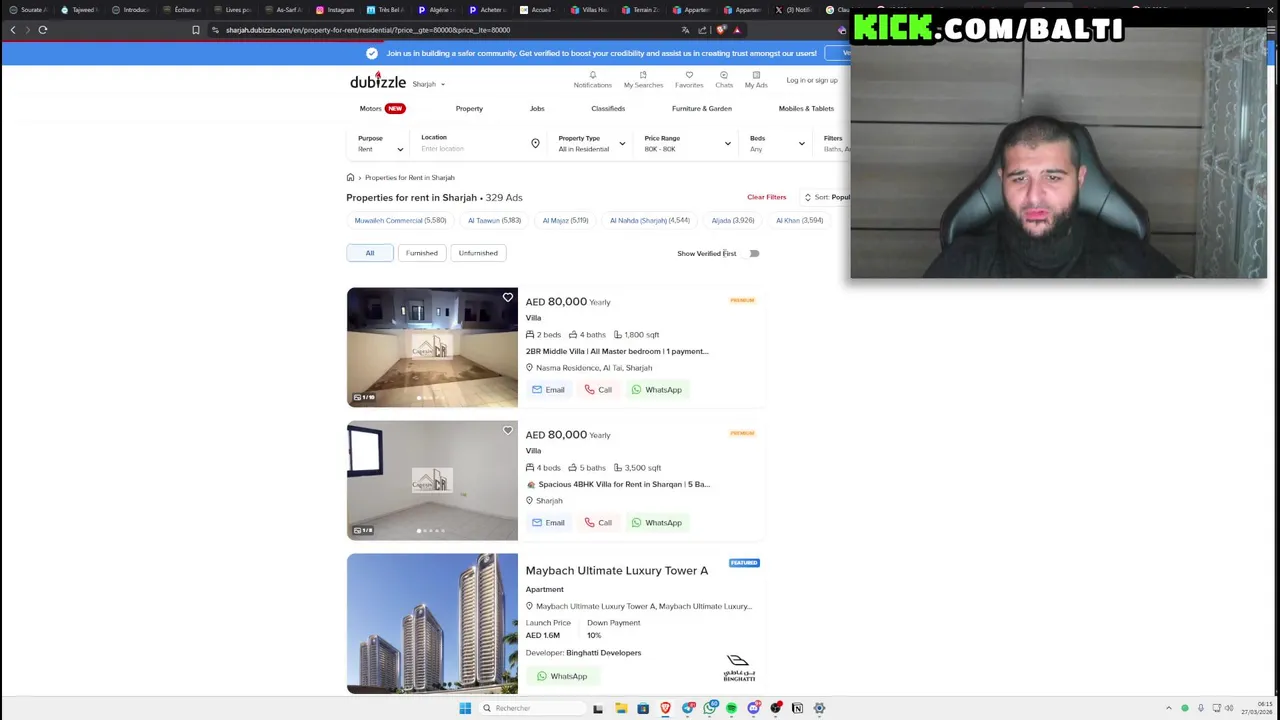Viewport: 1280px width, 720px height.
Task: Email the 2BR Middle Villa advertiser
Action: [548, 390]
